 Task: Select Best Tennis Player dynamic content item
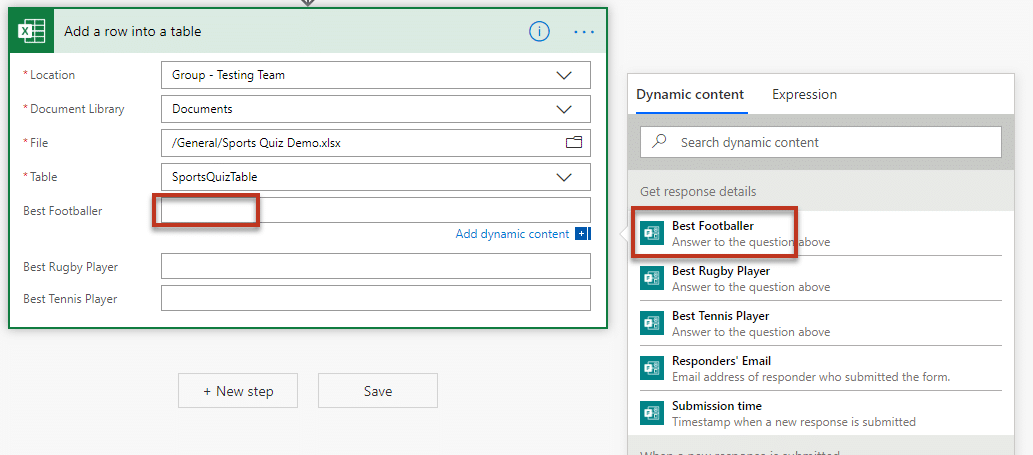pyautogui.click(x=720, y=323)
